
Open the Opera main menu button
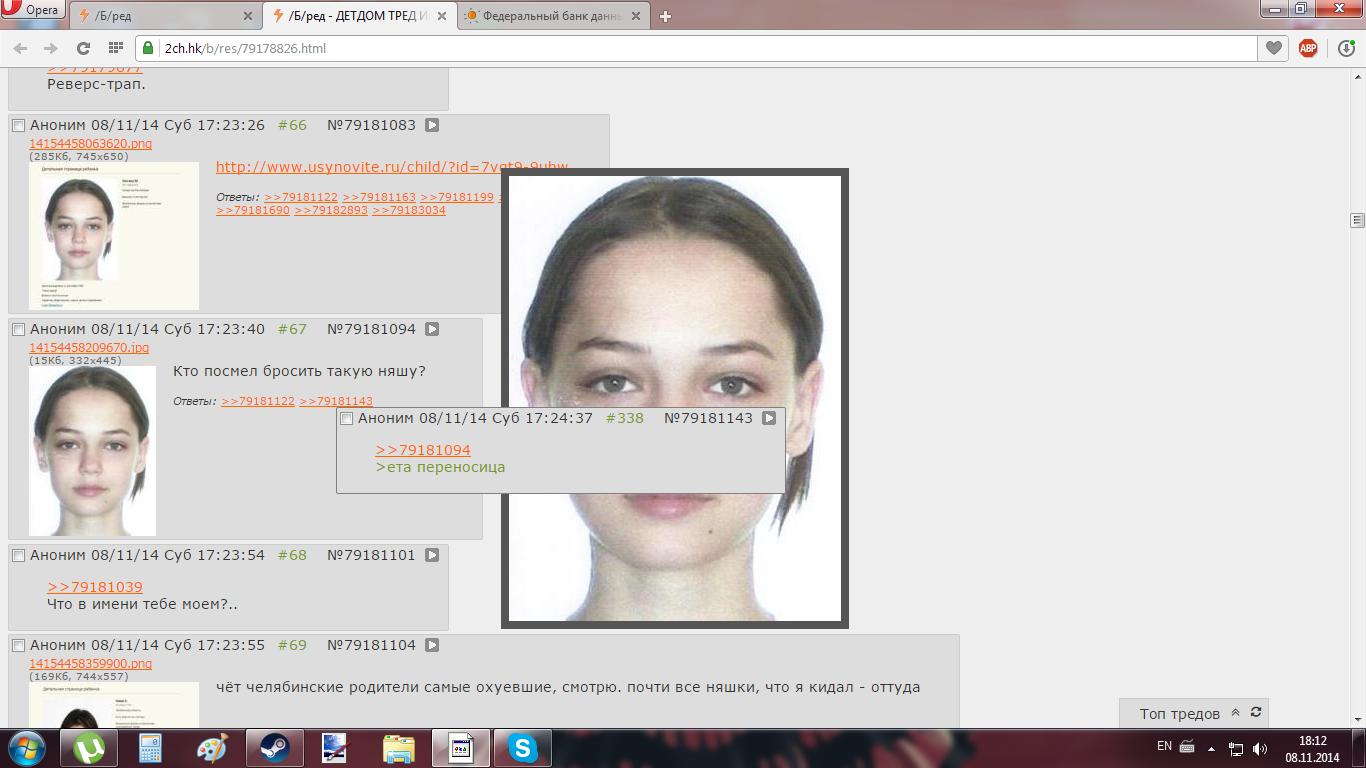pos(33,10)
